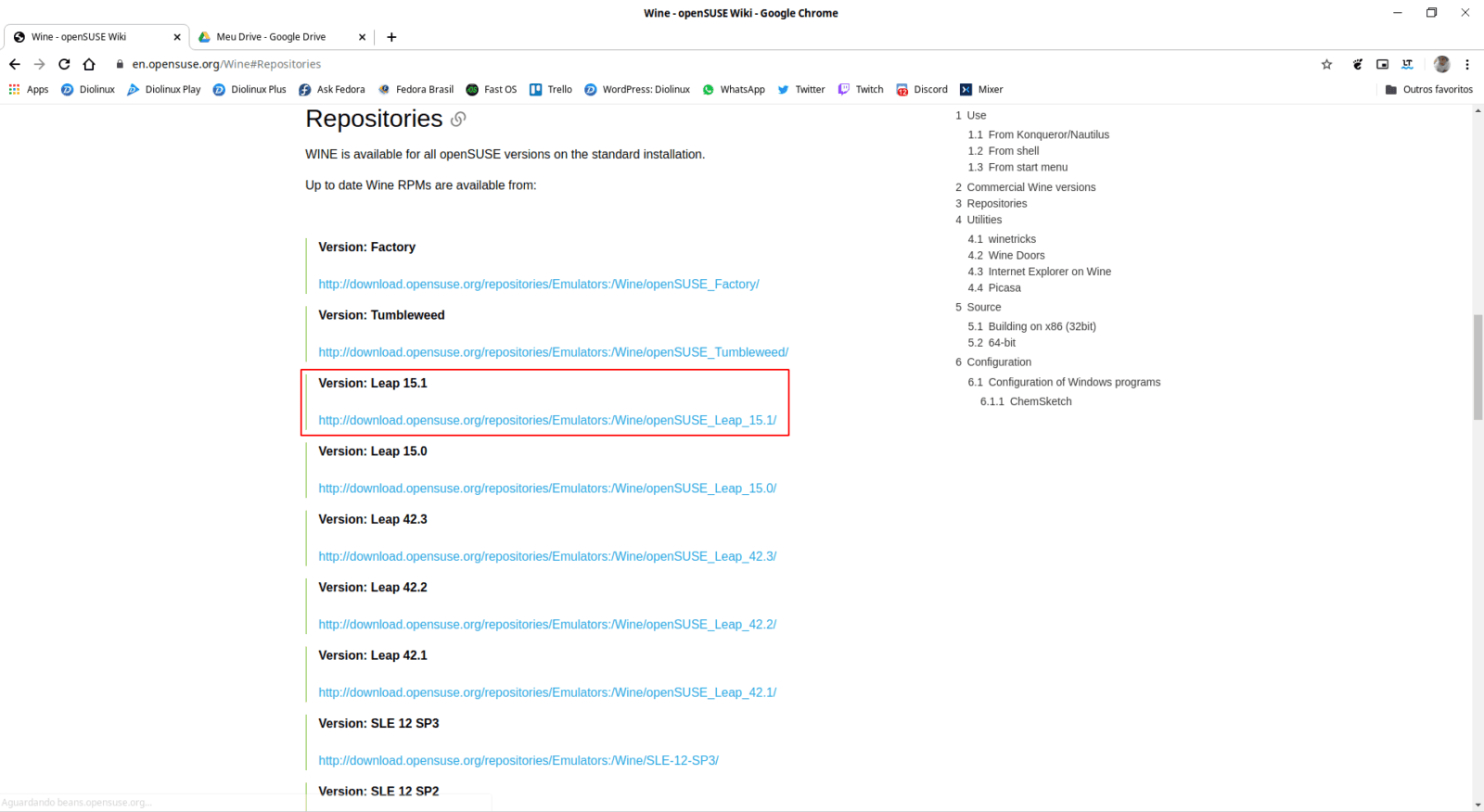
Task: Open the Fast OS bookmark
Action: (492, 90)
